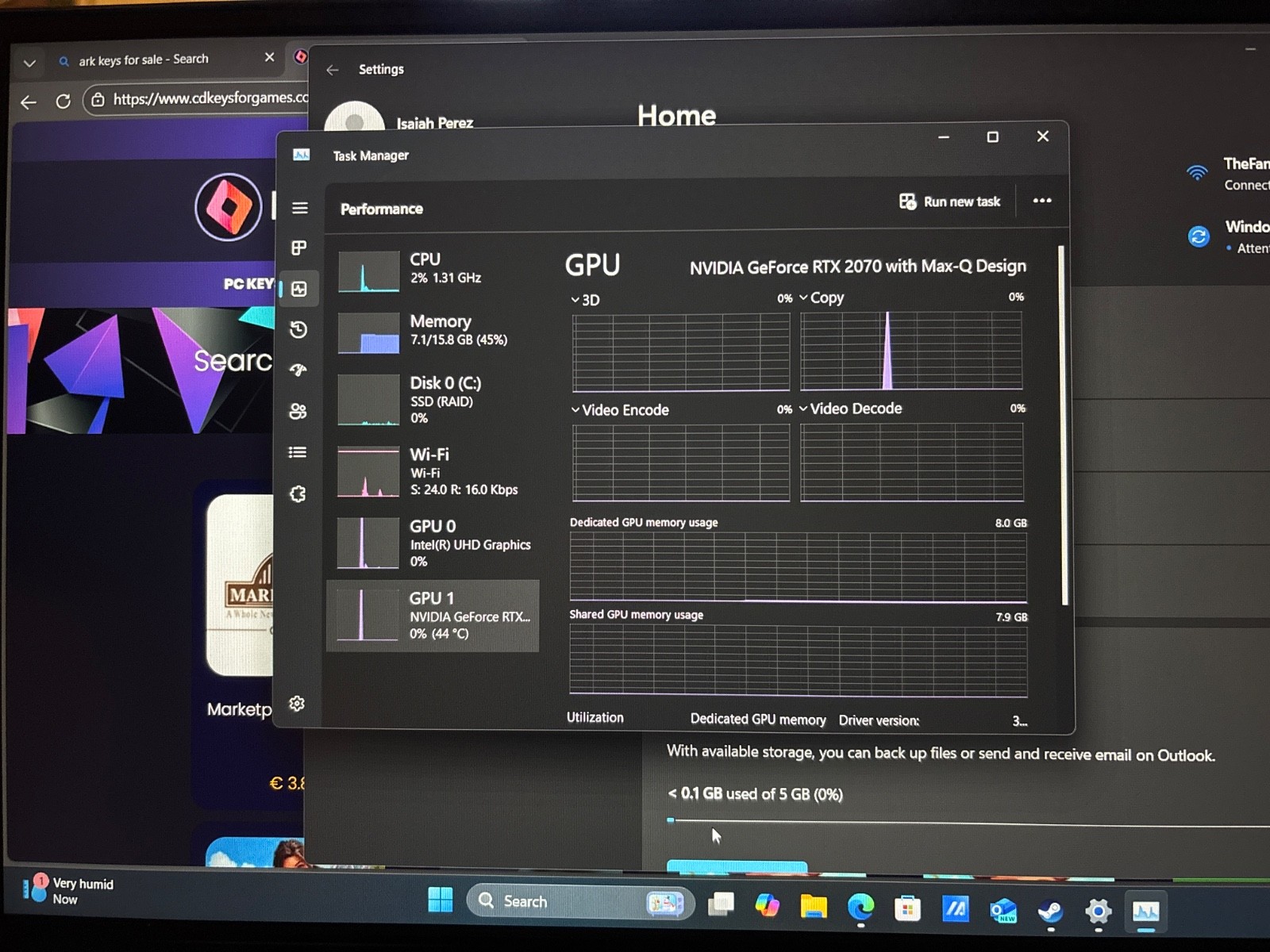Image resolution: width=1270 pixels, height=952 pixels.
Task: Click the Windows Update icon in Settings
Action: click(x=1199, y=236)
